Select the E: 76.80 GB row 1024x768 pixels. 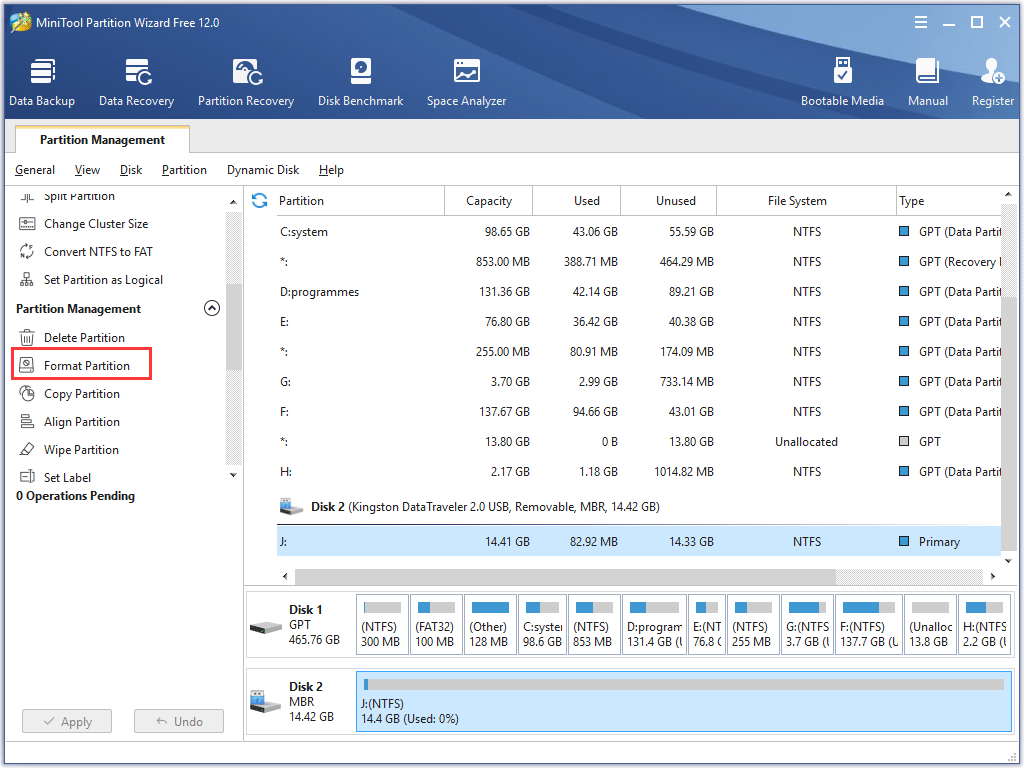pyautogui.click(x=639, y=322)
